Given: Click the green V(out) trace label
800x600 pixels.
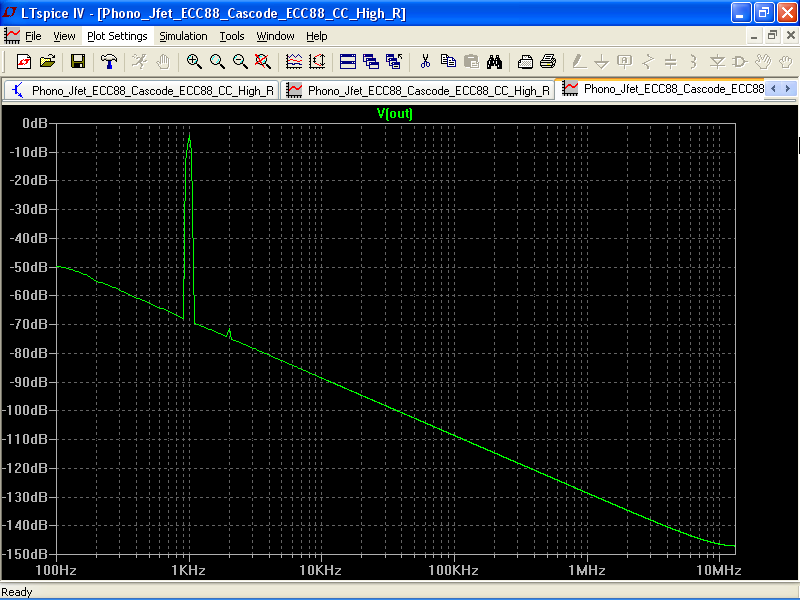Looking at the screenshot, I should [394, 113].
